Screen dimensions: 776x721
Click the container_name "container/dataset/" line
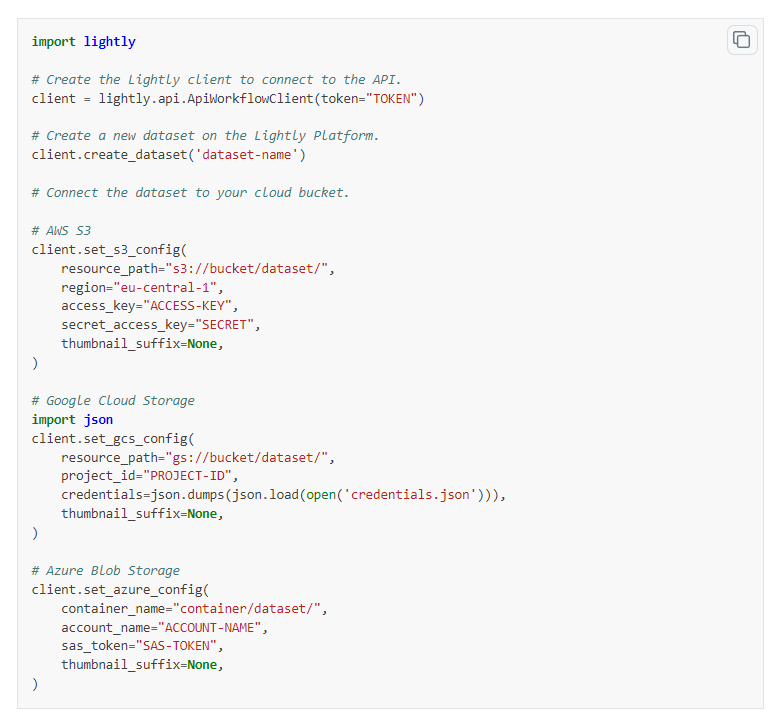pyautogui.click(x=194, y=608)
